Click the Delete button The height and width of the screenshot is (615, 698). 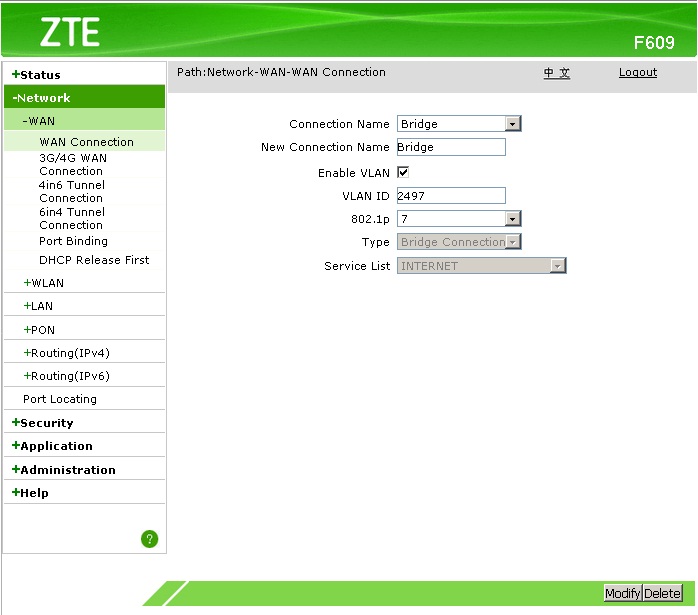coord(662,593)
